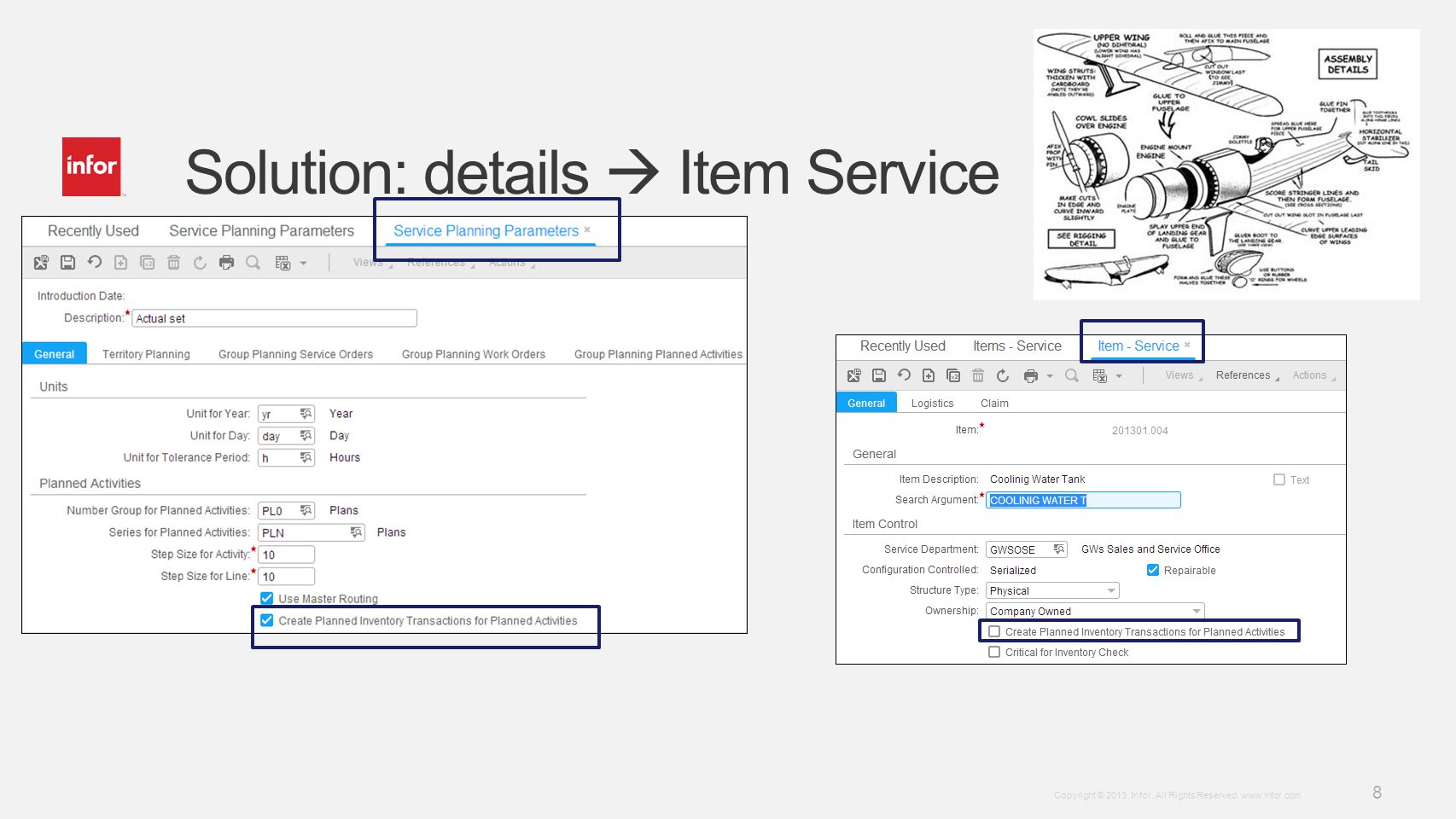Viewport: 1456px width, 819px height.
Task: Switch to the Logistics tab
Action: point(932,403)
